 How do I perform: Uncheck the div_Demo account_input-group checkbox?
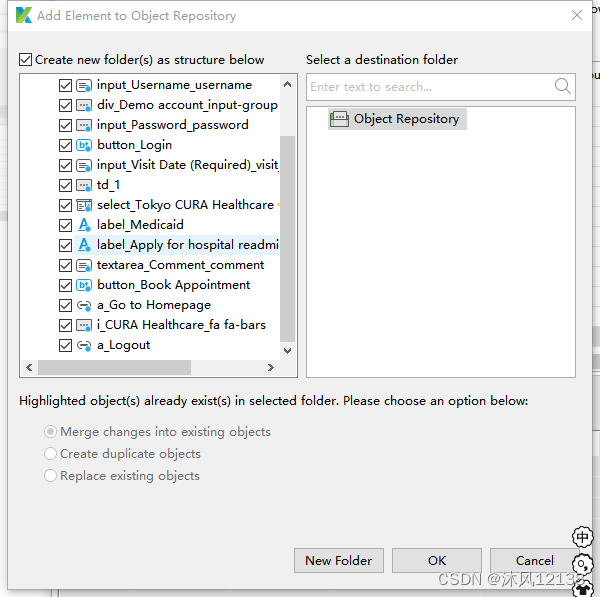(x=65, y=105)
